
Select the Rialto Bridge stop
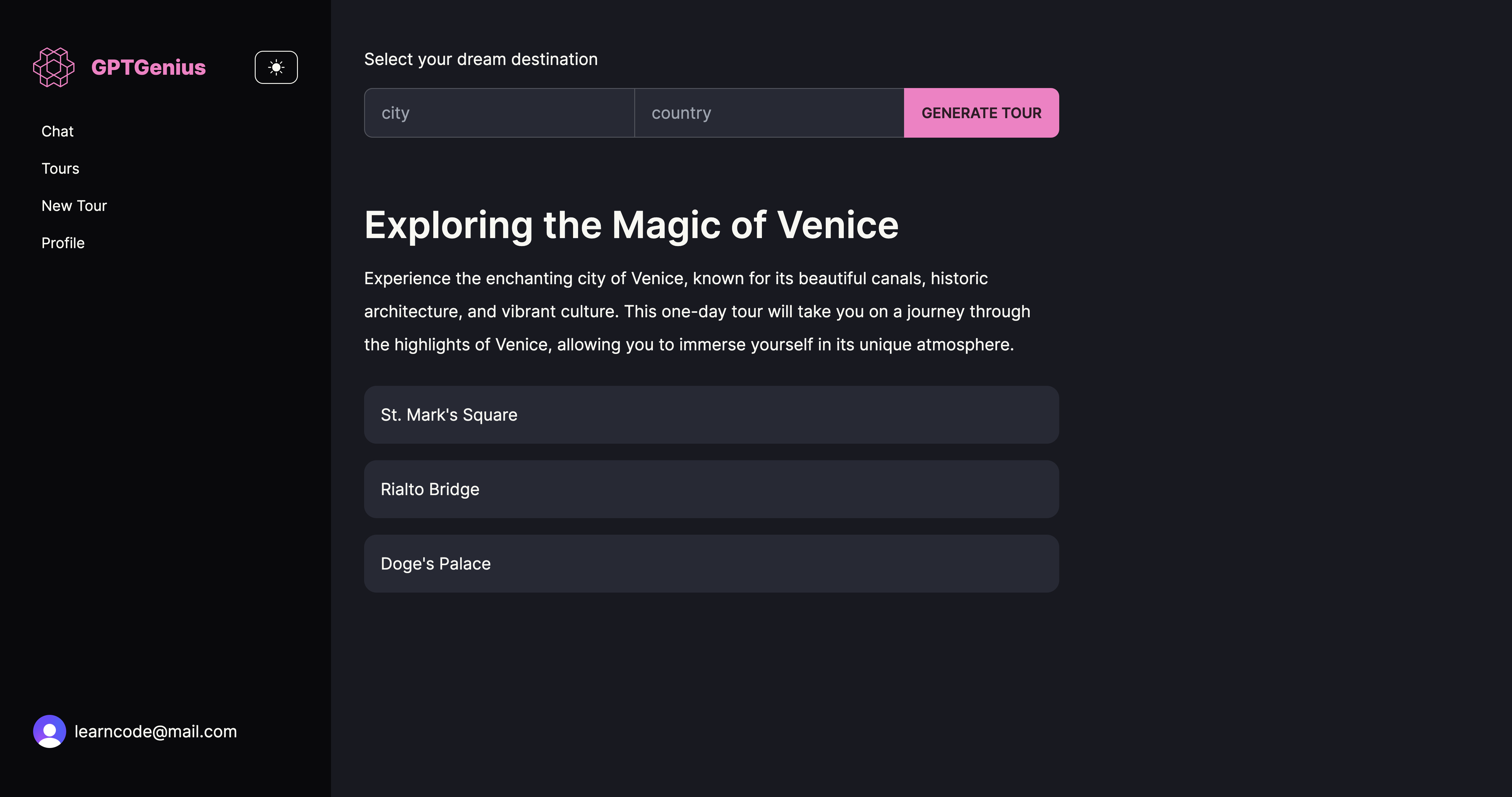(x=711, y=489)
